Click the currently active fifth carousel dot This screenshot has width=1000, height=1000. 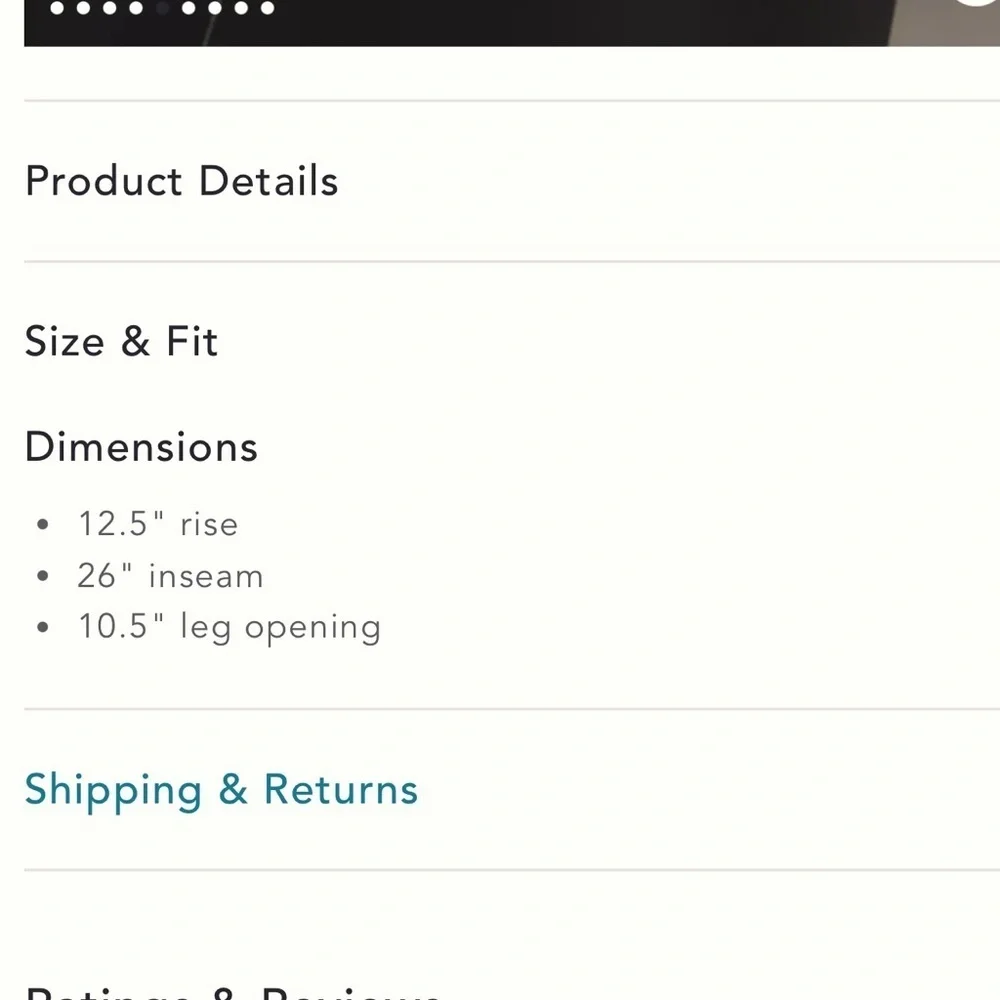point(162,8)
